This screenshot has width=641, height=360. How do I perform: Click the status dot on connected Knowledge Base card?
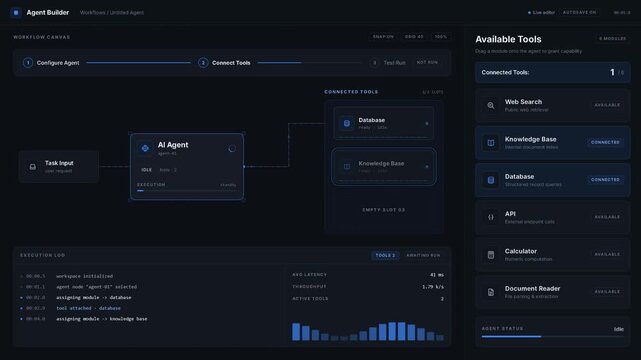[x=427, y=167]
